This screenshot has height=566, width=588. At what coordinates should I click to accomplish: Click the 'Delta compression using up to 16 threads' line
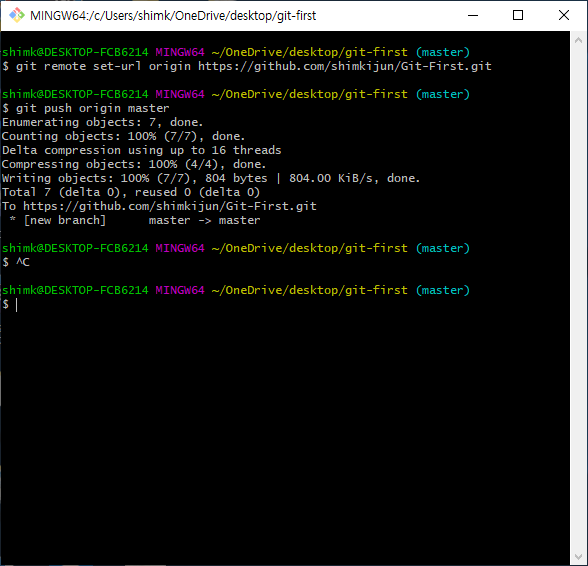141,150
